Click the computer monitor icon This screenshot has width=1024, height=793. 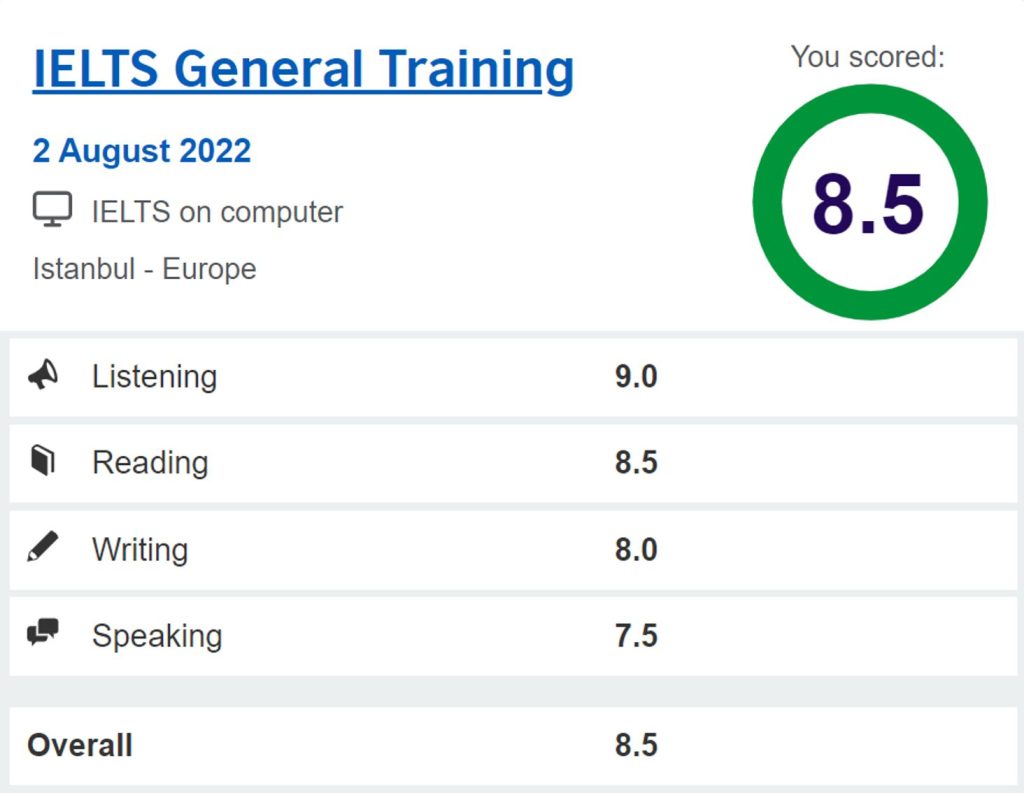pyautogui.click(x=52, y=209)
